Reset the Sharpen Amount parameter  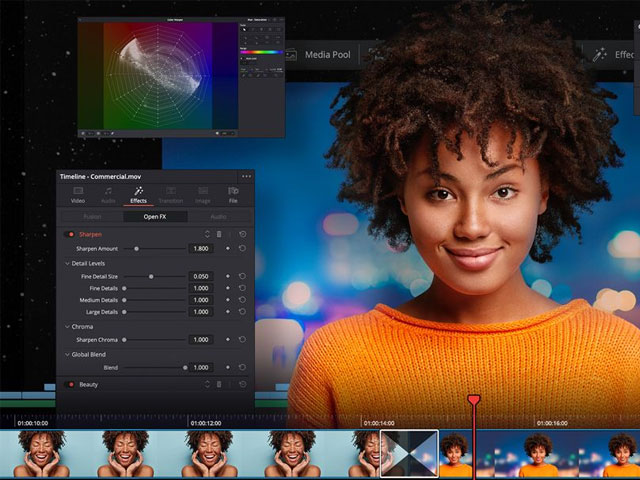[x=242, y=248]
